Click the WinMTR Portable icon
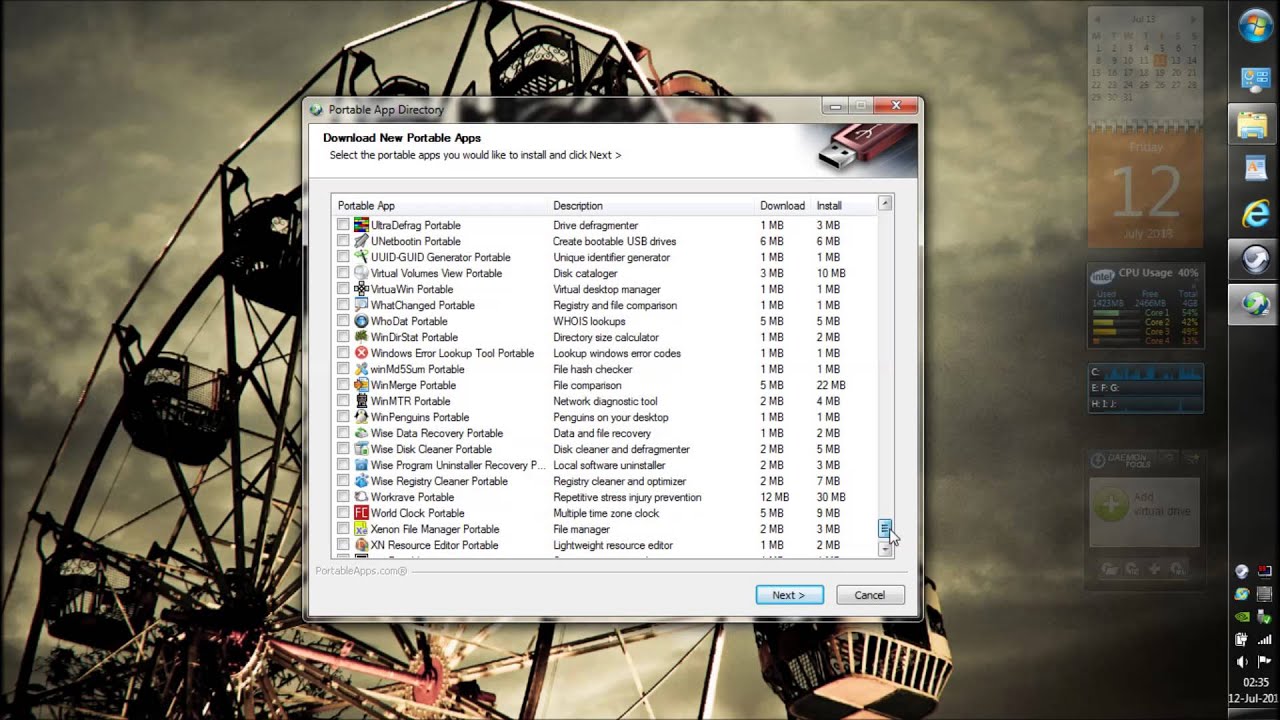 pos(361,401)
